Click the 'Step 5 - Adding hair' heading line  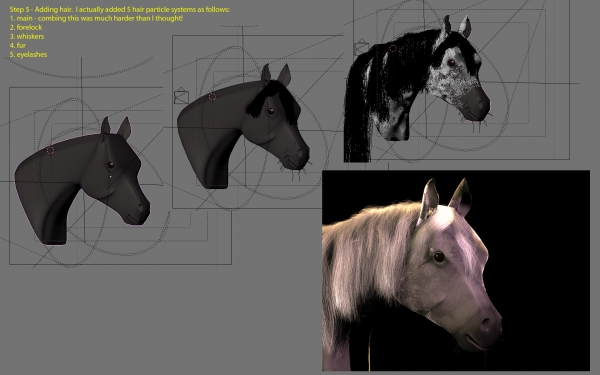(x=119, y=9)
